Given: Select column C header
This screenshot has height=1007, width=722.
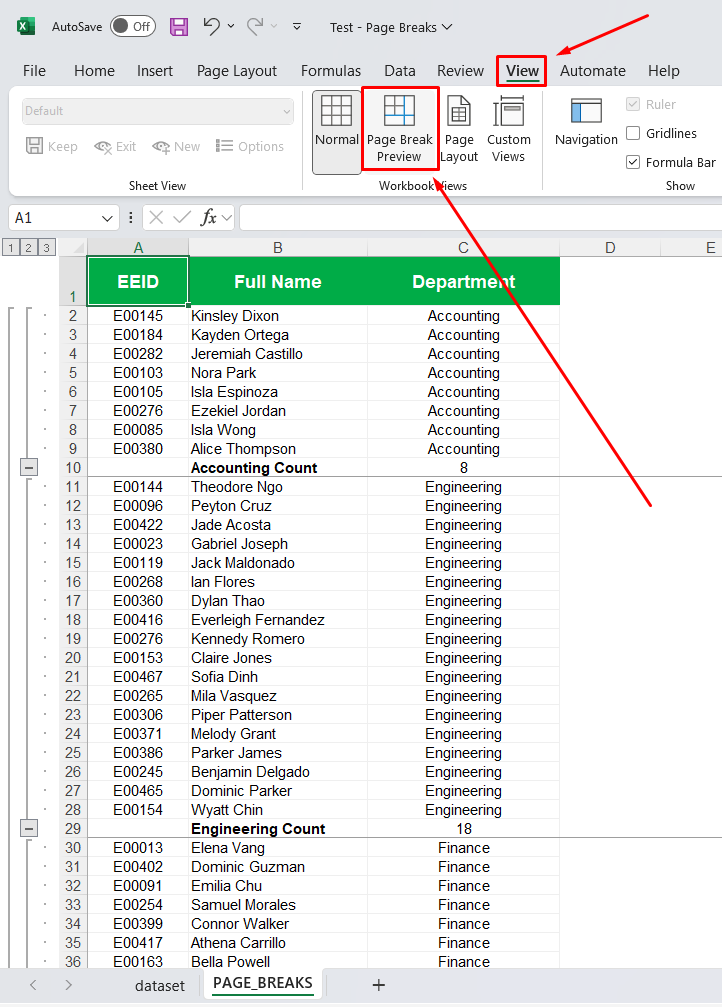Looking at the screenshot, I should coord(463,247).
